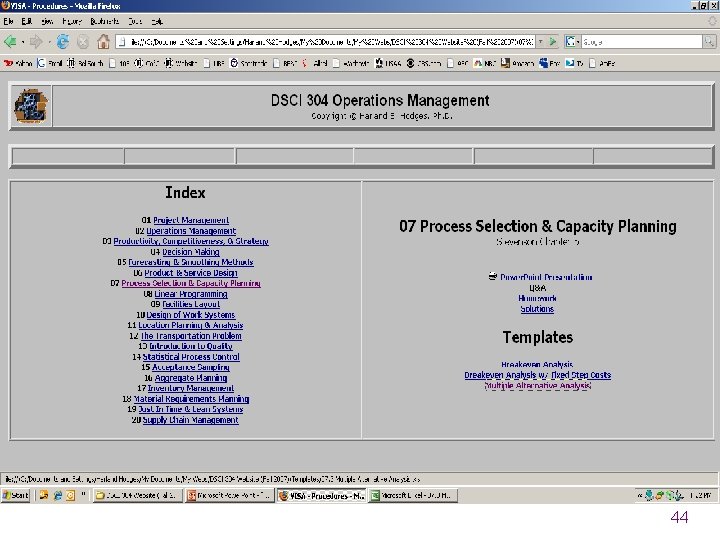This screenshot has width=720, height=540.
Task: Click the Forward arrow icon
Action: coord(36,42)
